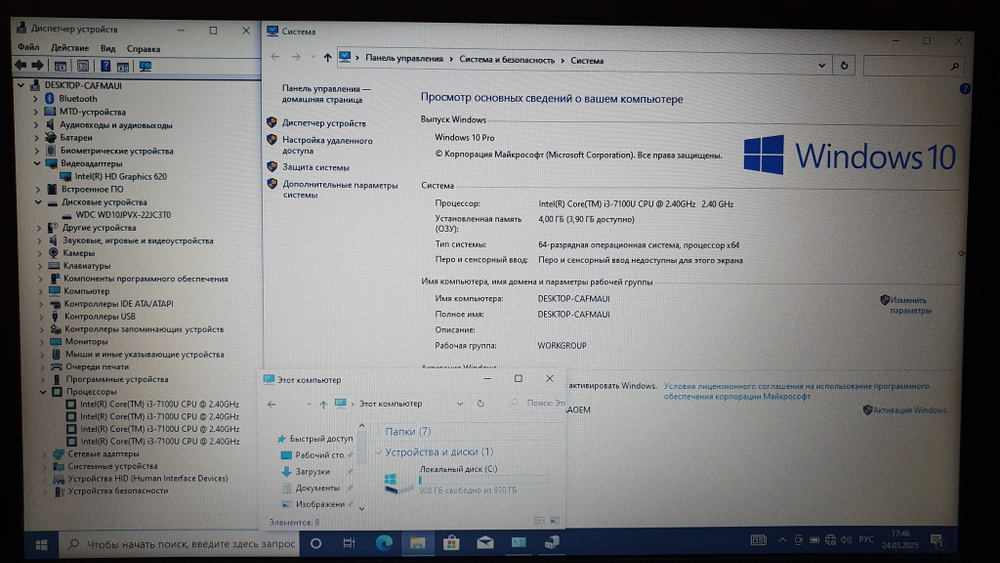
Task: Collapse the Процессоры node
Action: [43, 391]
